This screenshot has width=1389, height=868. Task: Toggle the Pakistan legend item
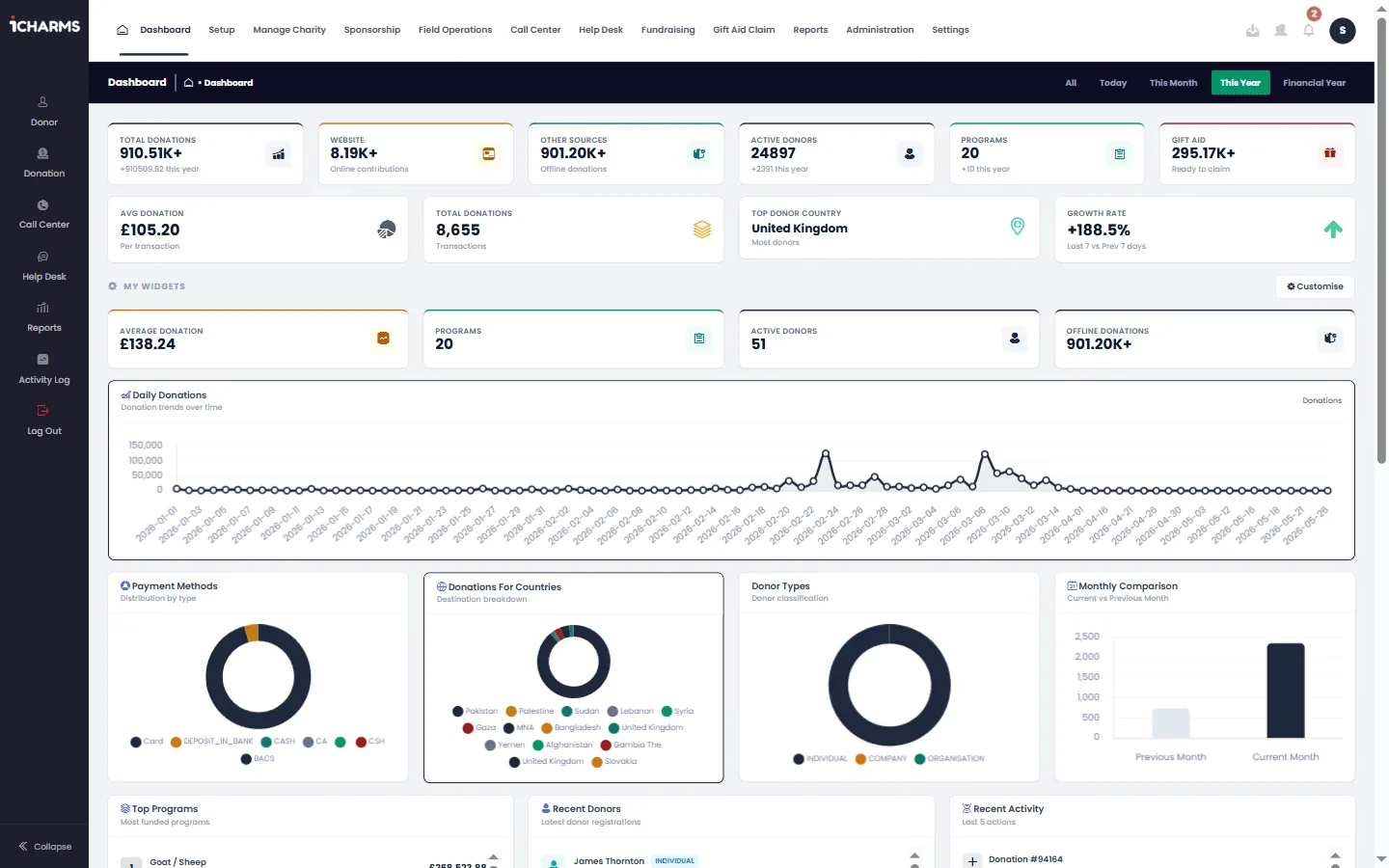[475, 711]
